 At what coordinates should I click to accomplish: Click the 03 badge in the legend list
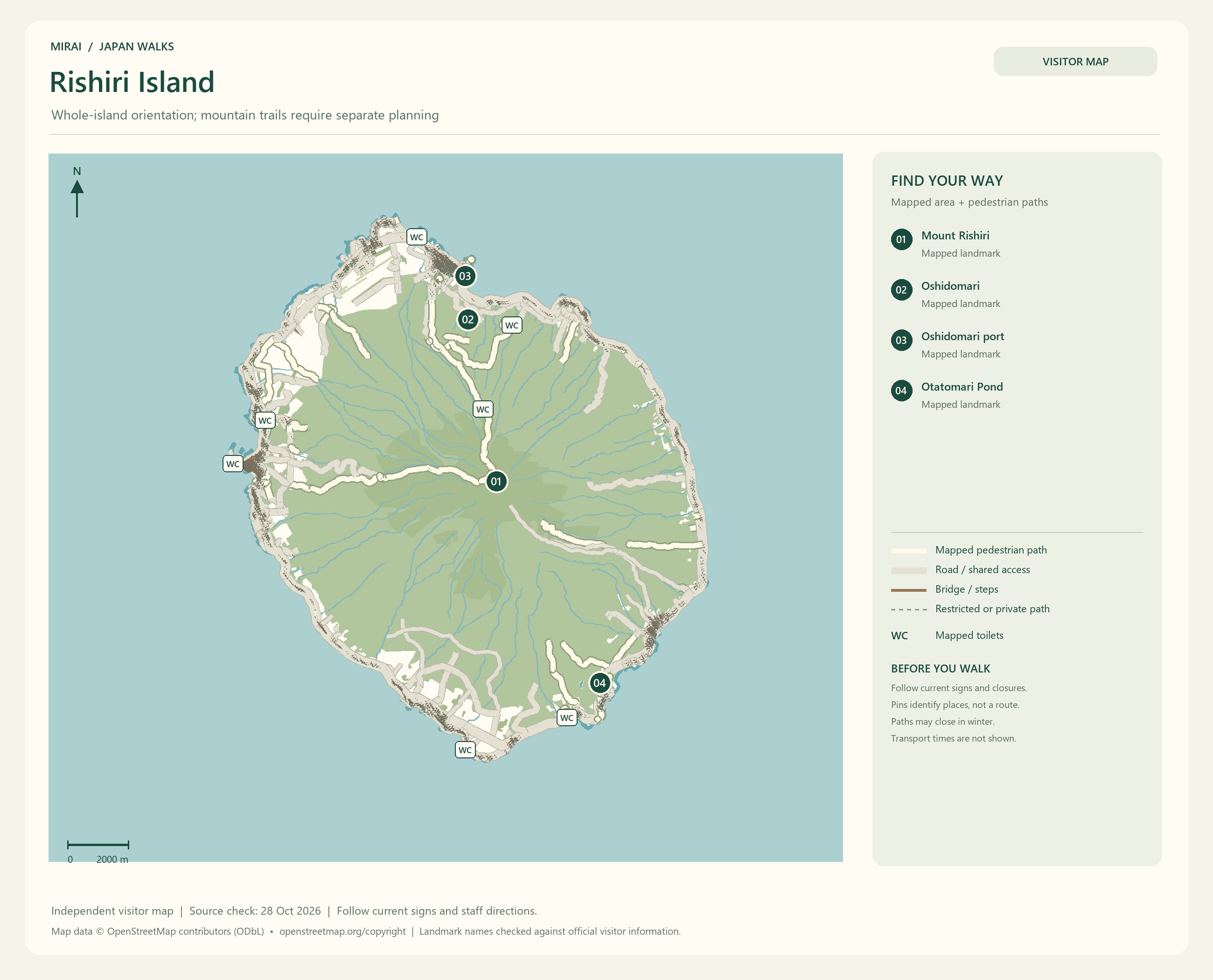tap(901, 340)
